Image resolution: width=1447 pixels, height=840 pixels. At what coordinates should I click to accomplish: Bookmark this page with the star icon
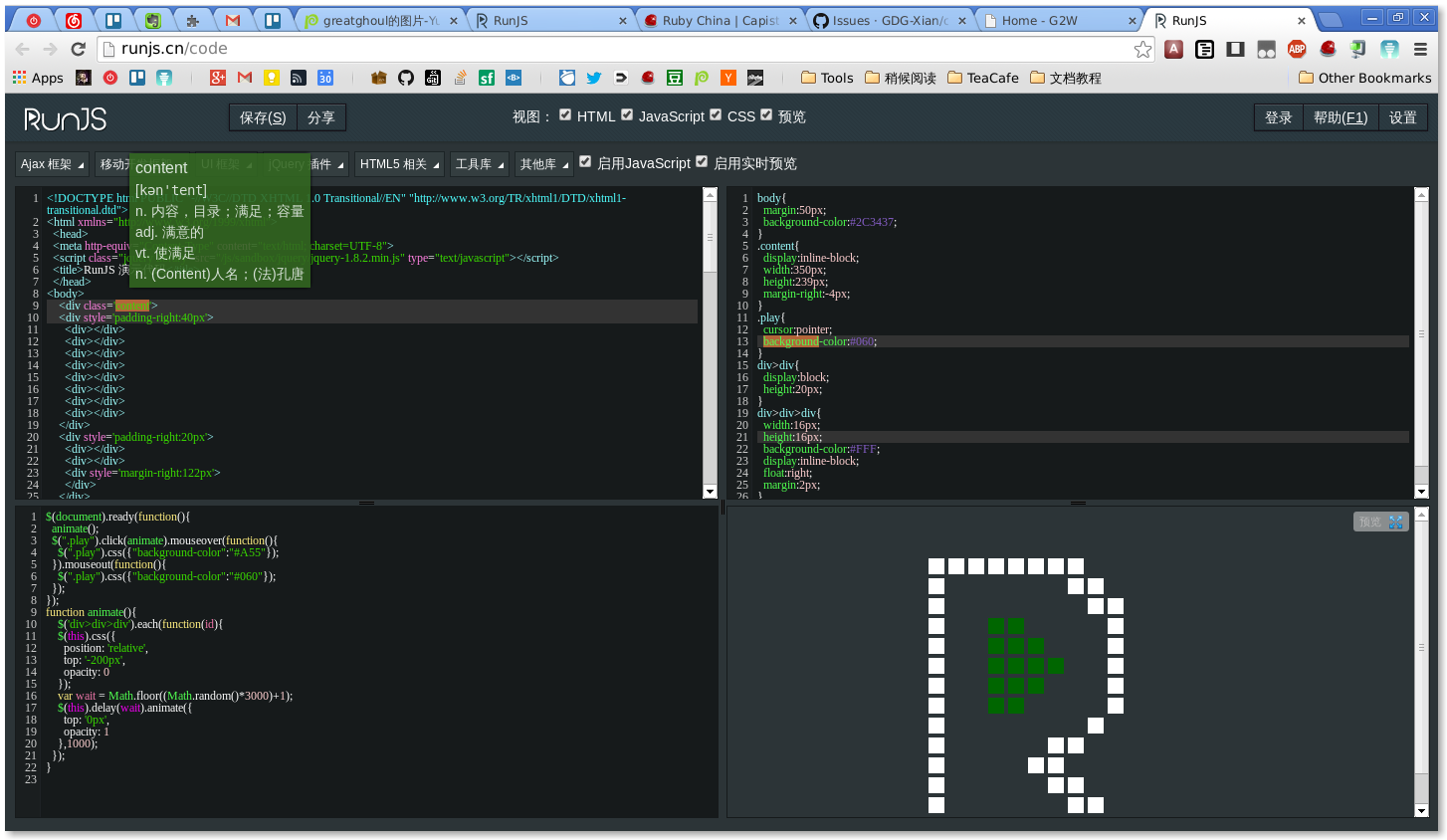(1142, 49)
